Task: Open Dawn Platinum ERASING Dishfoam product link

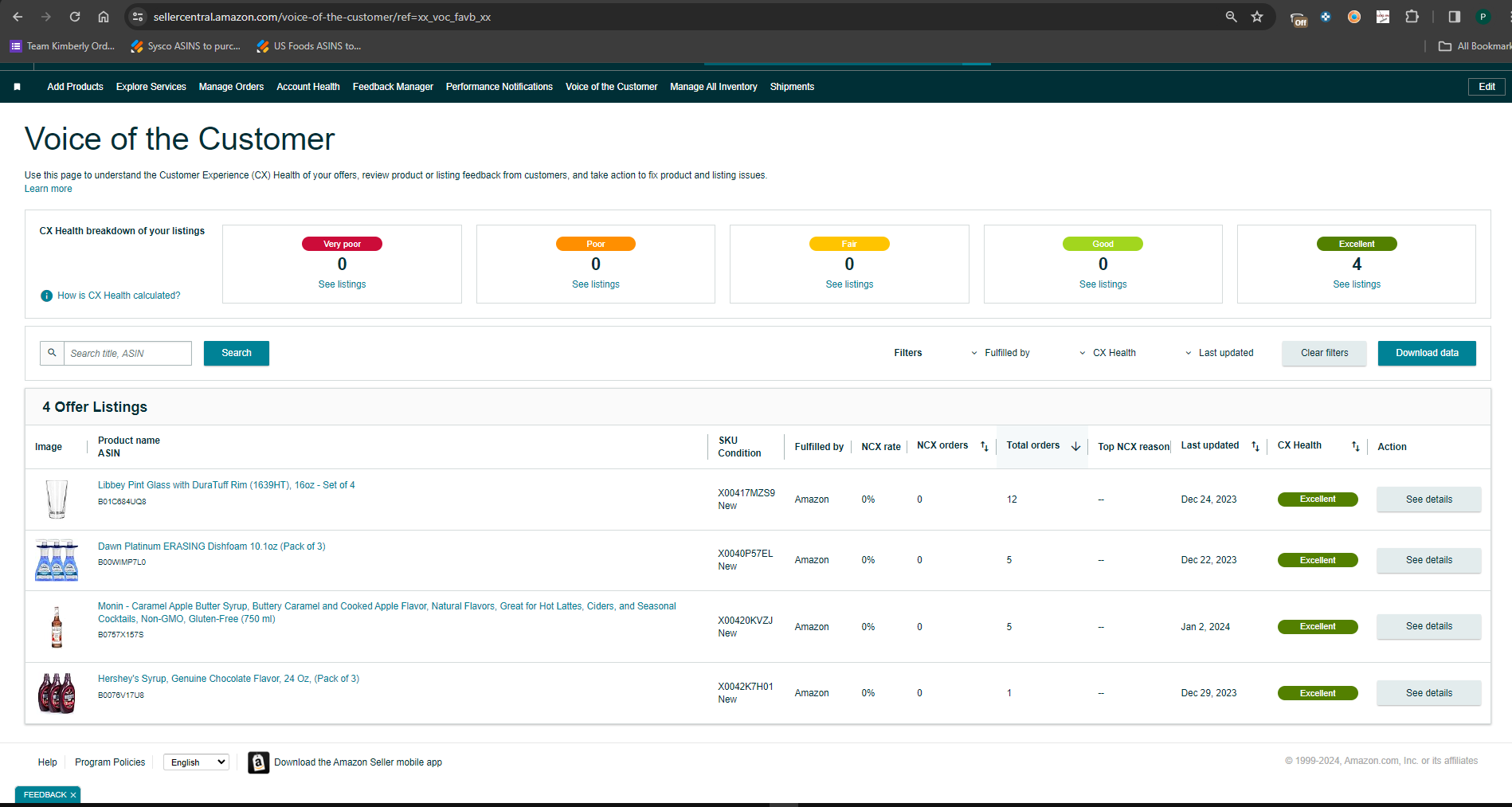Action: 212,546
